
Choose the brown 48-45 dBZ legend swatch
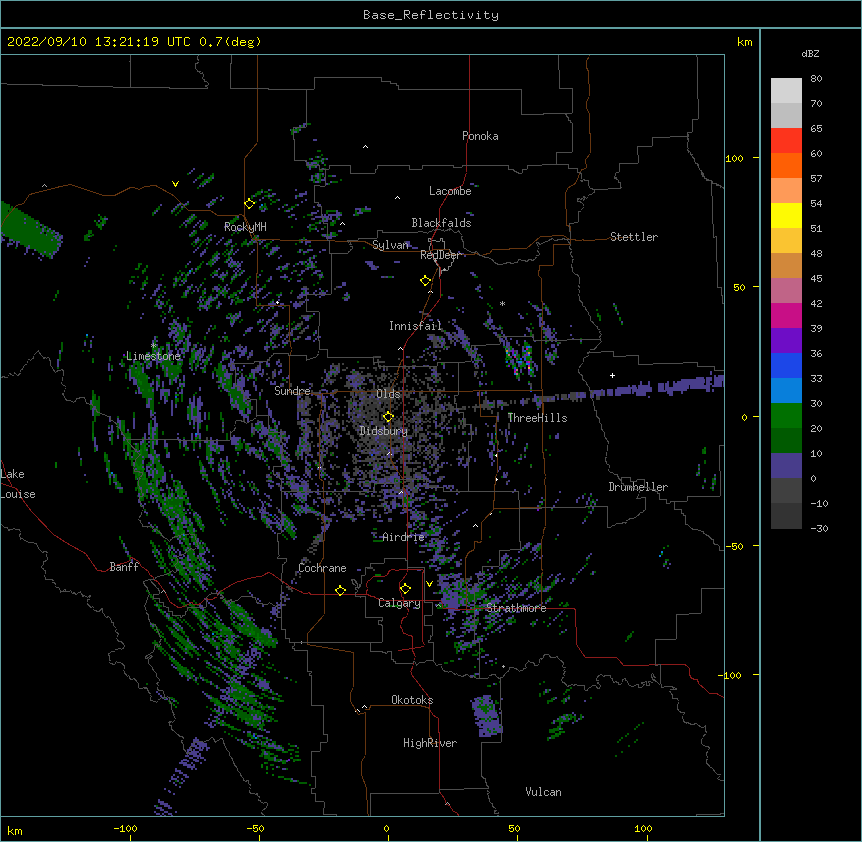pos(786,266)
